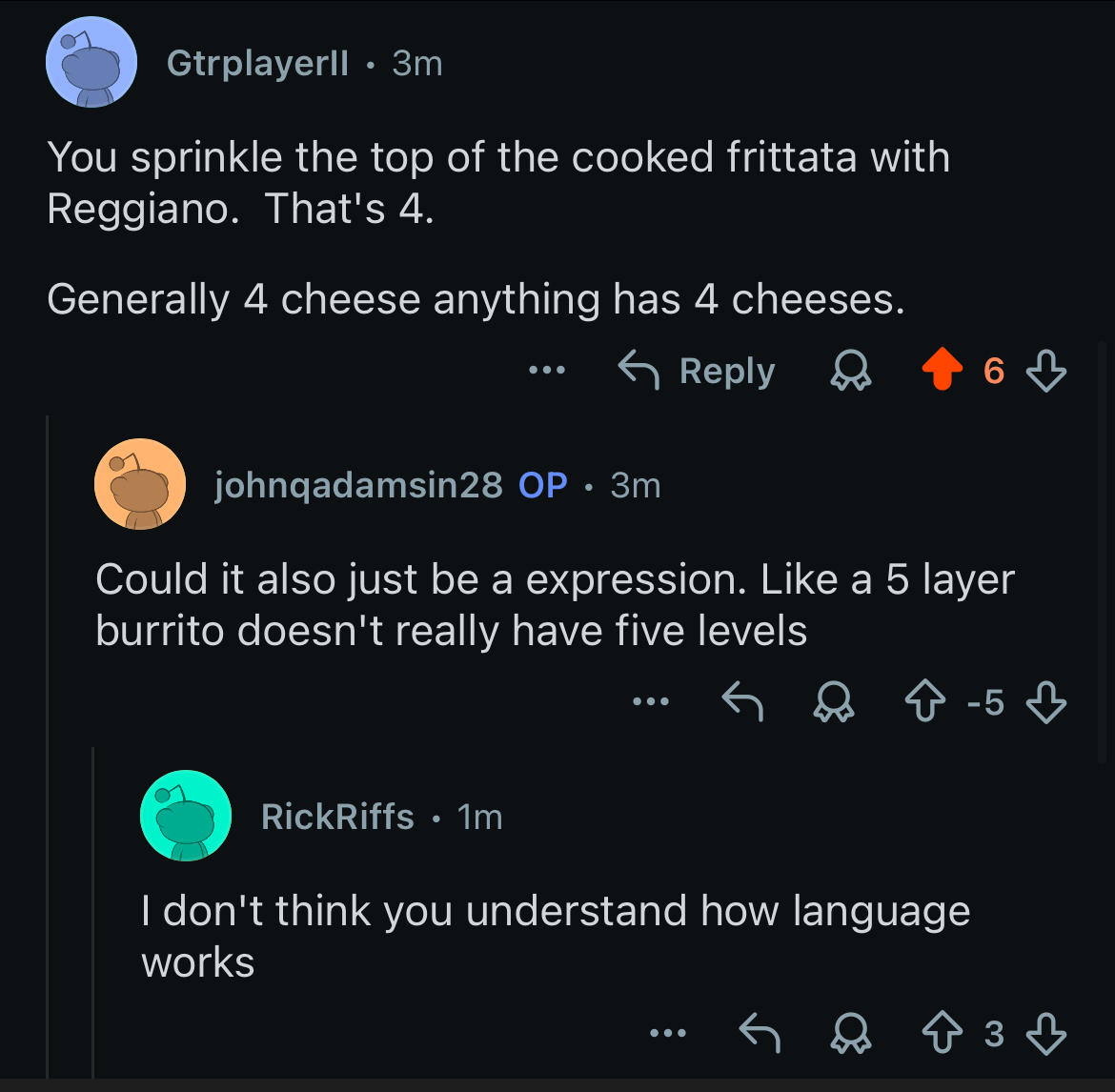Open more options on johnqadamsin28's comment

[651, 702]
